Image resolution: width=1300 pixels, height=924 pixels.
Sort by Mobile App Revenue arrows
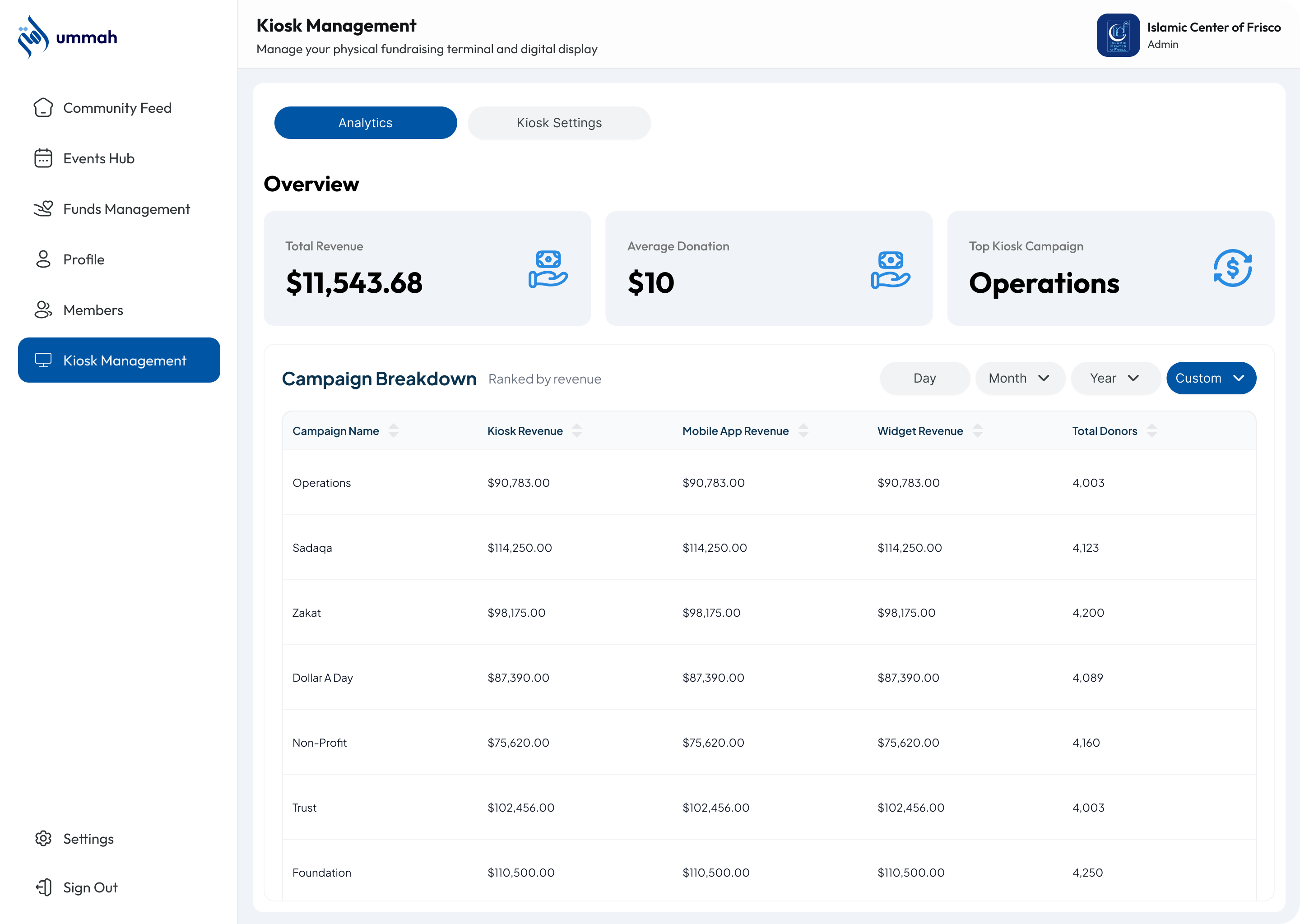tap(803, 431)
